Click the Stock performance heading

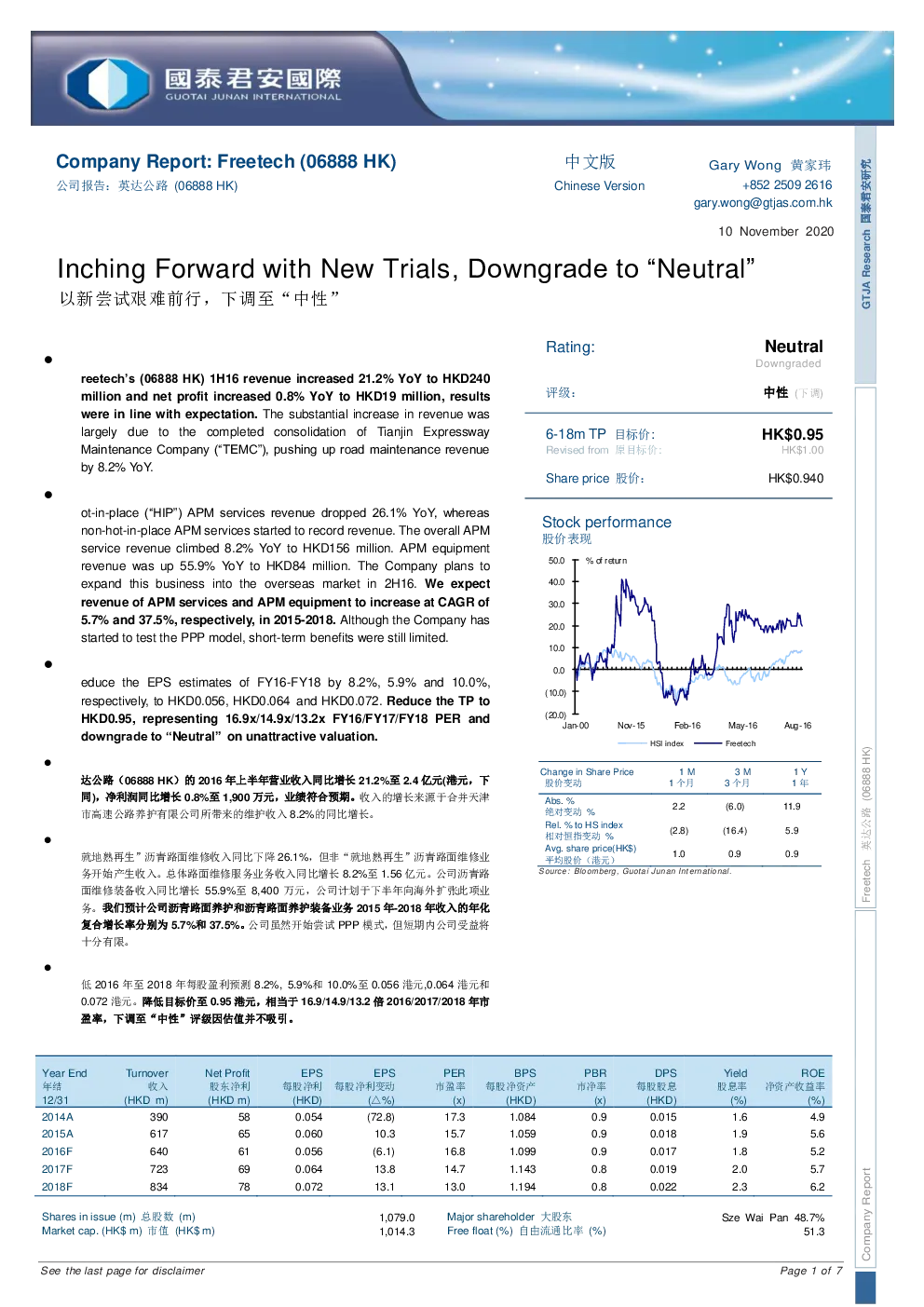pos(606,522)
